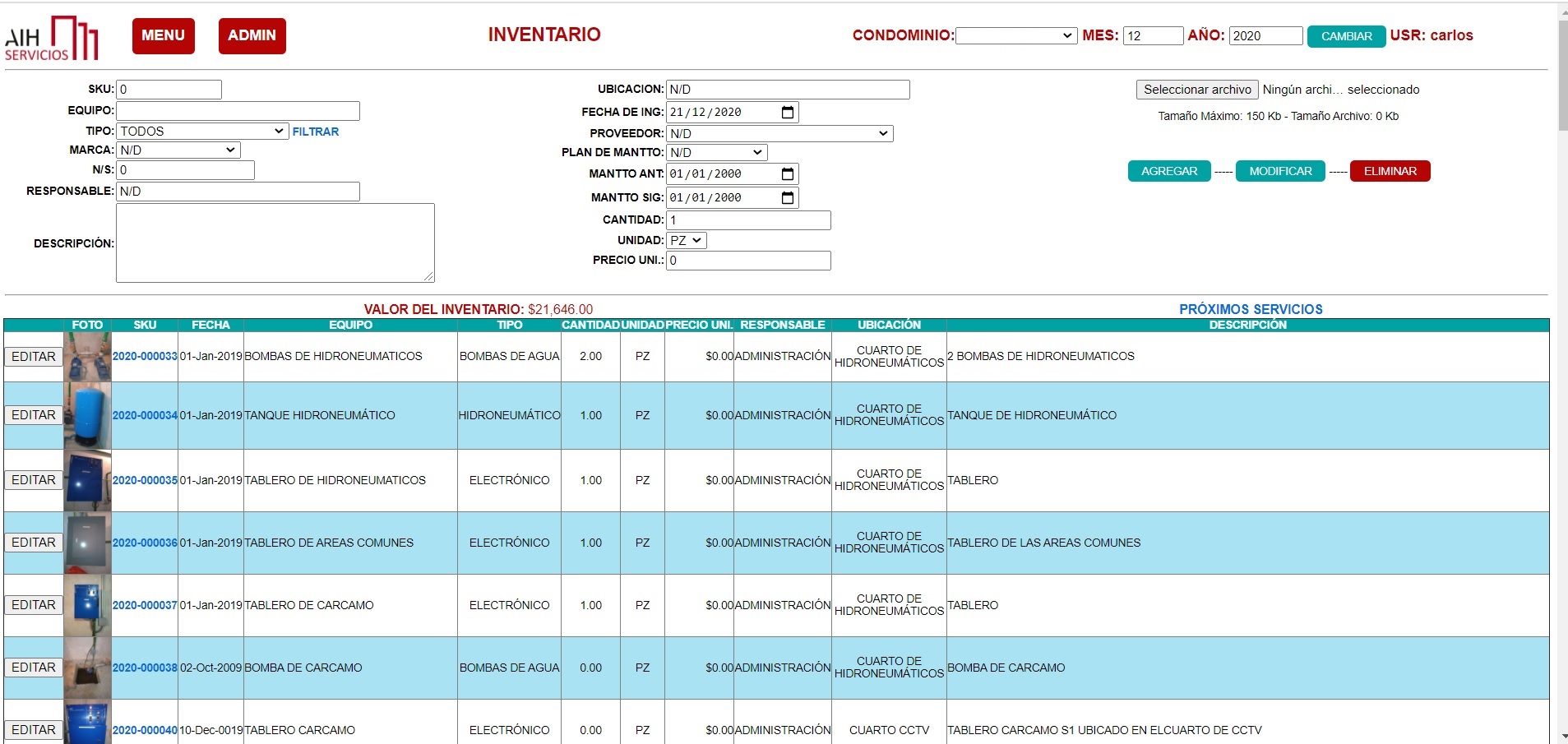Focus the PRECIO UNI. input field
1568x744 pixels.
coord(748,261)
